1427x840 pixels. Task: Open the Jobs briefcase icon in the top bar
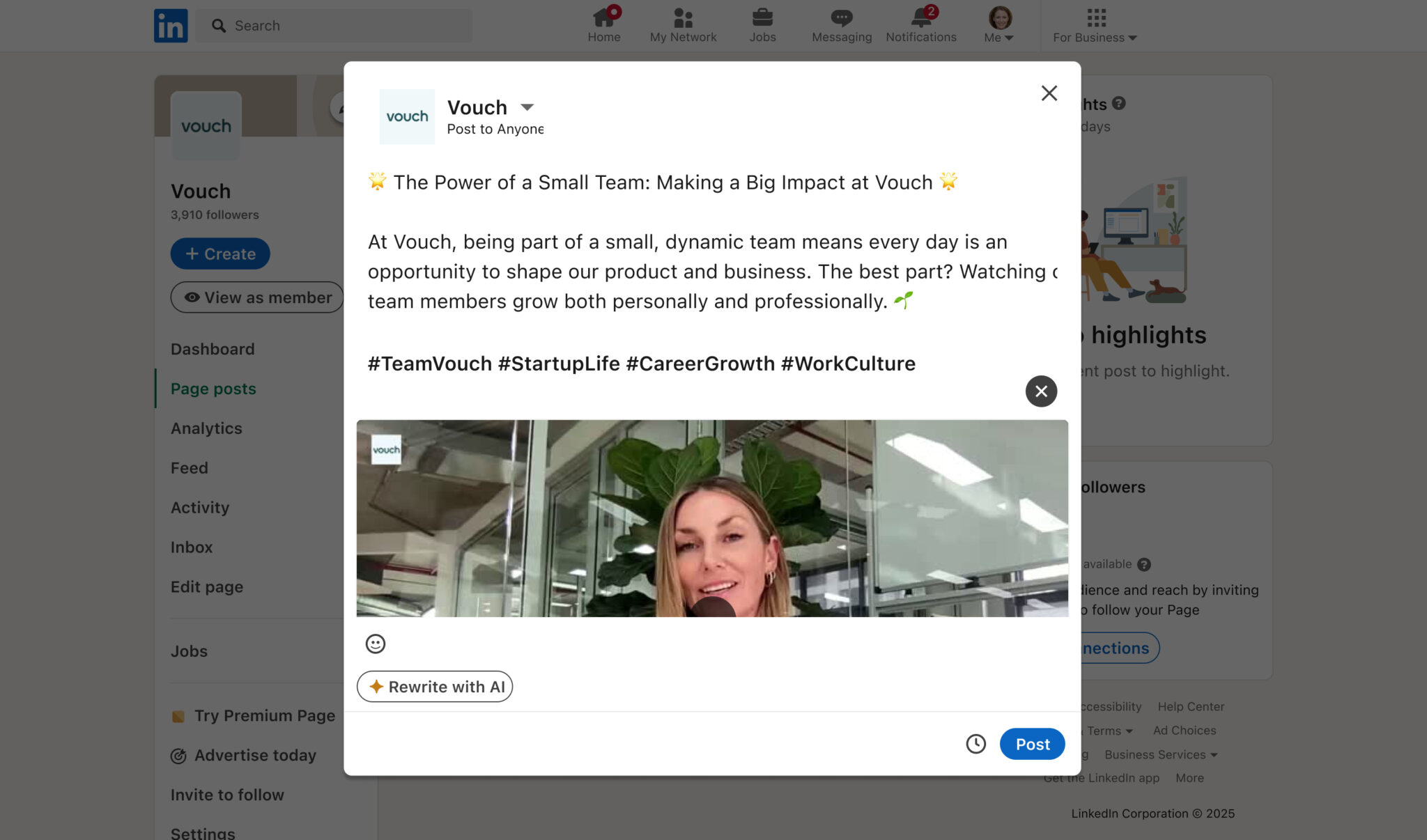(762, 25)
